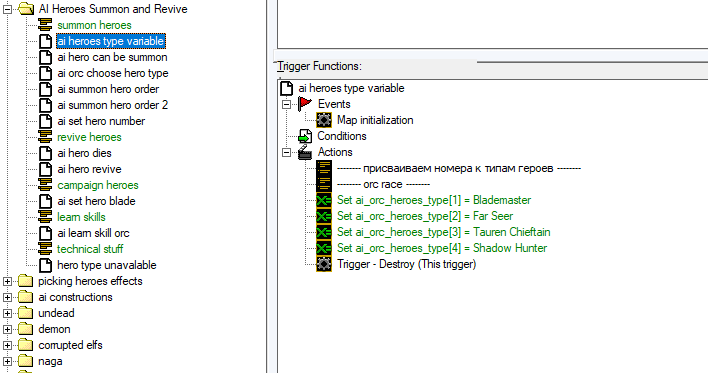708x373 pixels.
Task: Click the Map initialization gear icon
Action: [x=324, y=120]
